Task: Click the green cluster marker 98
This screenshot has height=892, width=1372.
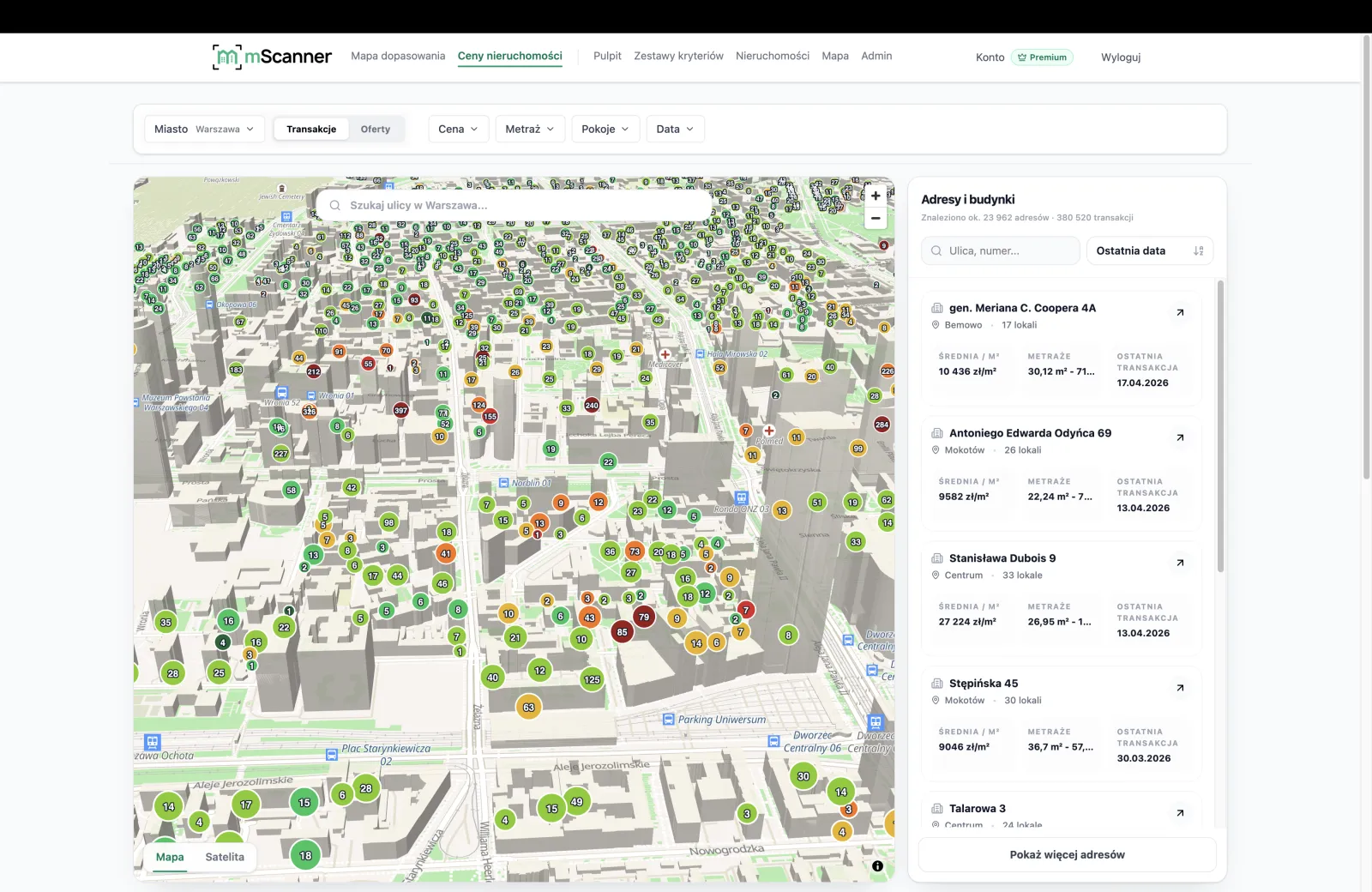Action: [389, 522]
